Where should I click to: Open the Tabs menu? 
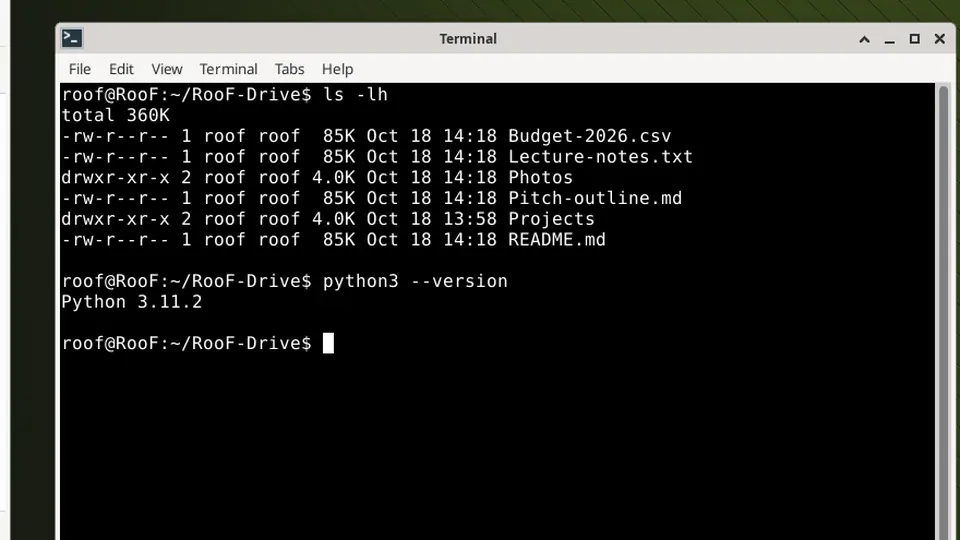click(289, 69)
